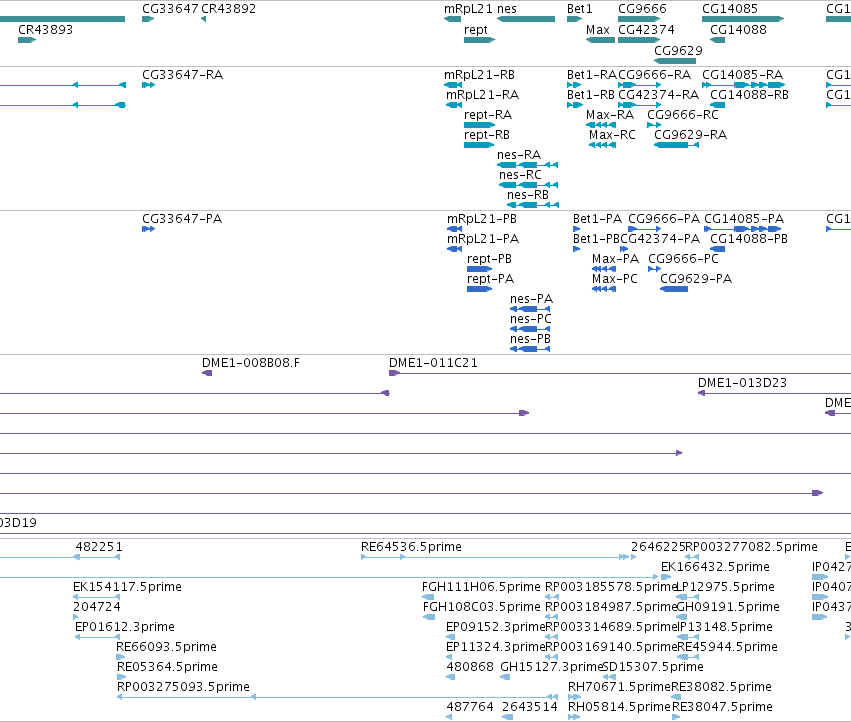The width and height of the screenshot is (851, 722).
Task: Click the Bet1 gene label
Action: (x=580, y=9)
